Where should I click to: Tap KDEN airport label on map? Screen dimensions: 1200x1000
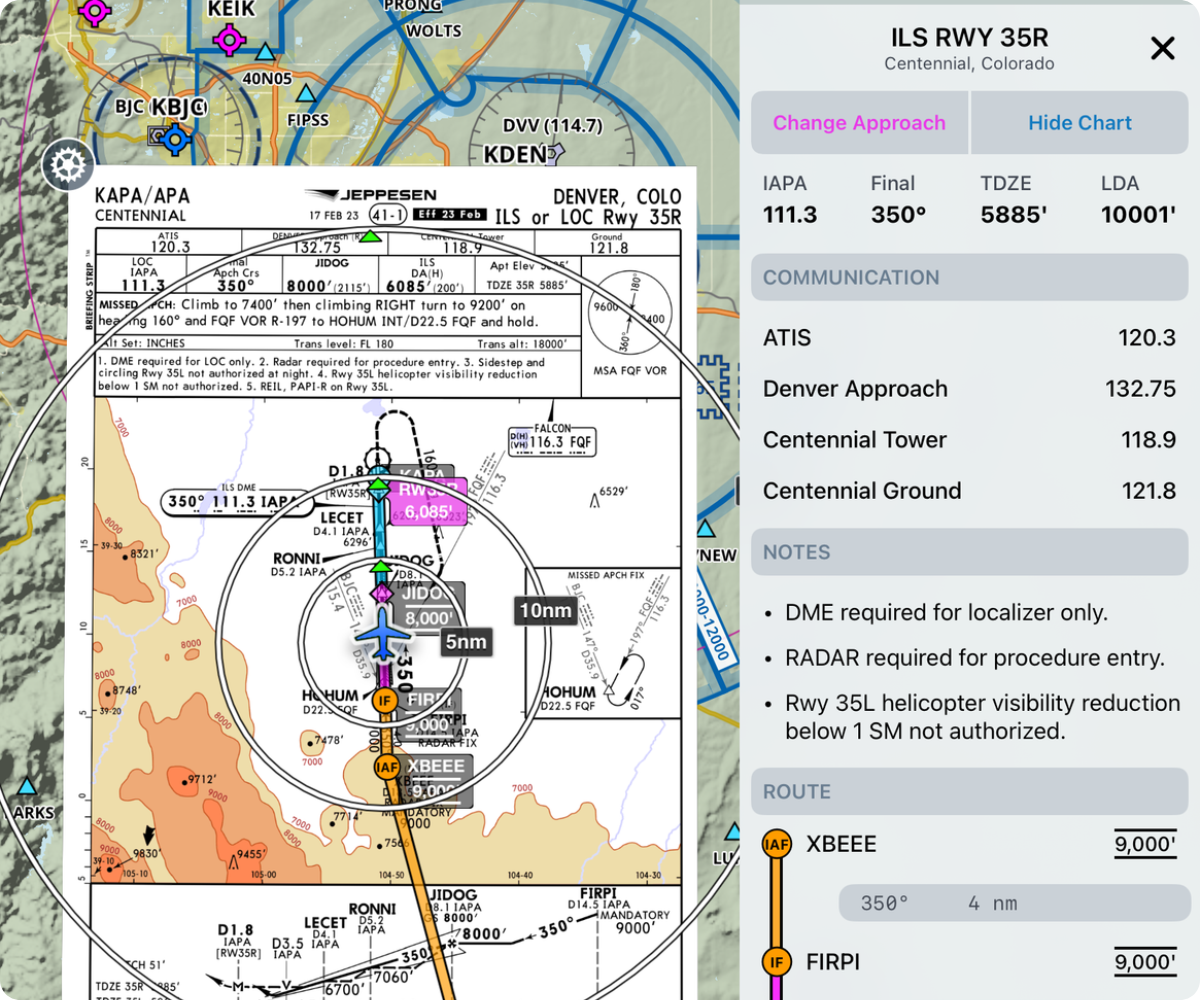(517, 154)
